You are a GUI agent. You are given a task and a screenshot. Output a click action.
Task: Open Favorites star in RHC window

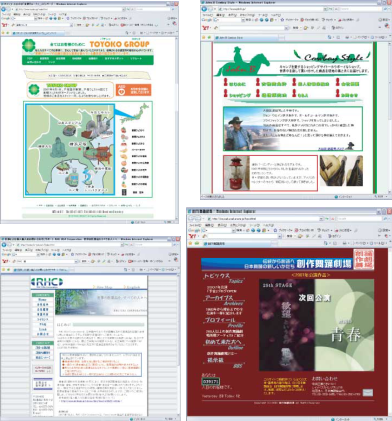[x=3, y=269]
